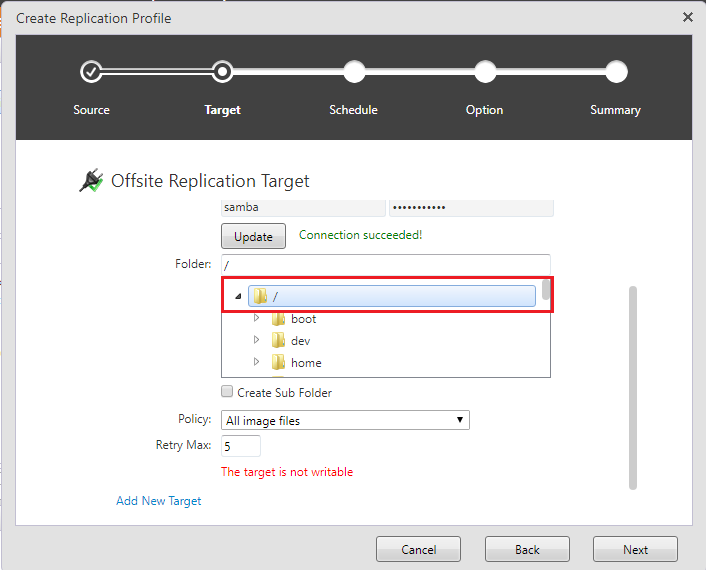Click the samba username field

[303, 208]
